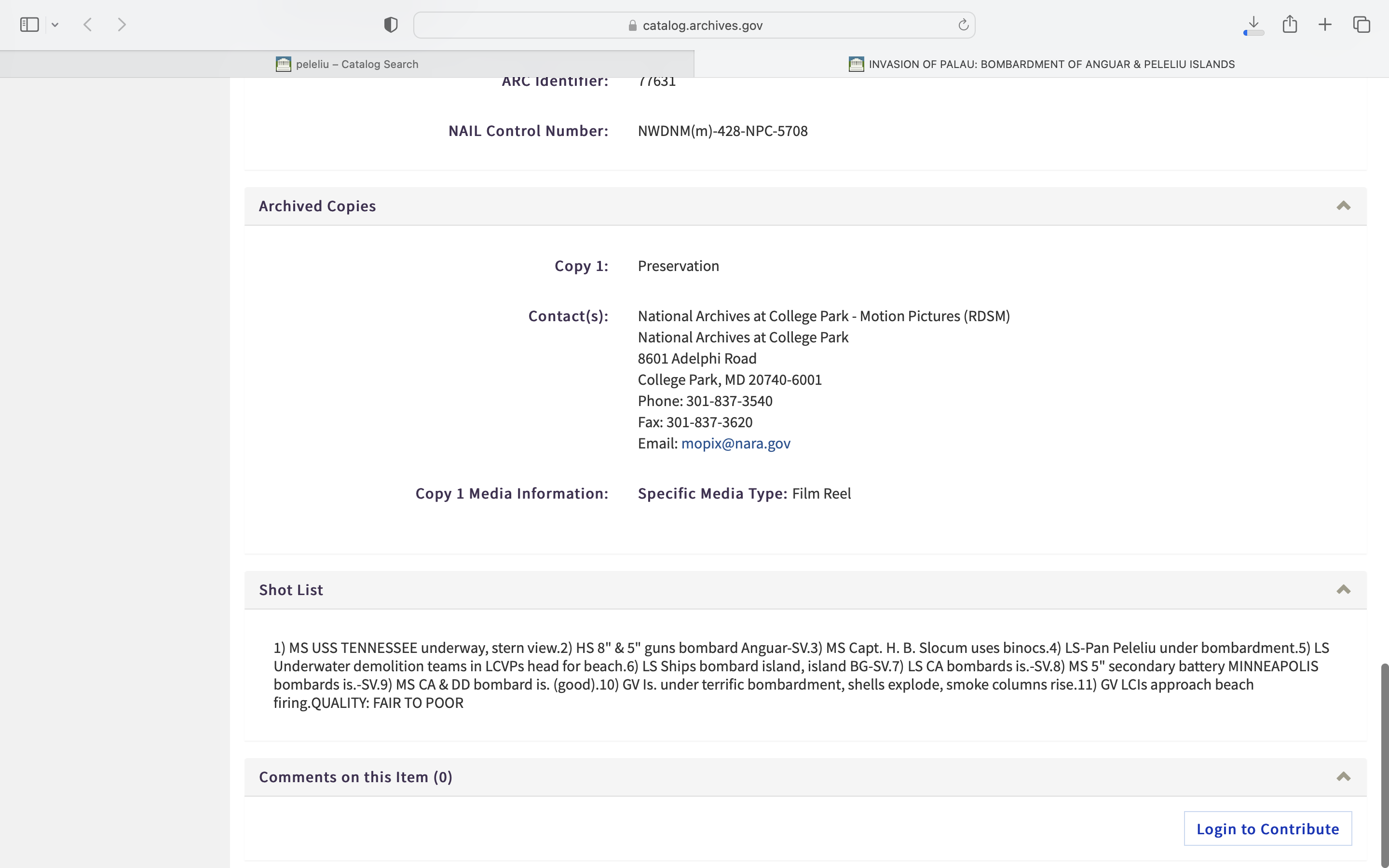Open a new tab with the plus icon
This screenshot has width=1389, height=868.
[x=1325, y=25]
